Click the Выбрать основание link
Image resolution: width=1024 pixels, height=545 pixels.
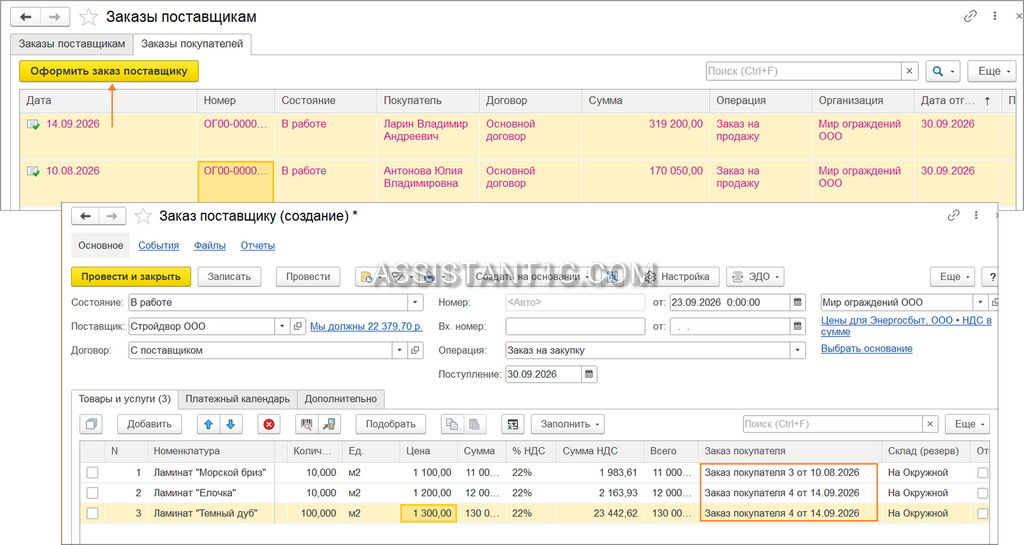coord(867,349)
